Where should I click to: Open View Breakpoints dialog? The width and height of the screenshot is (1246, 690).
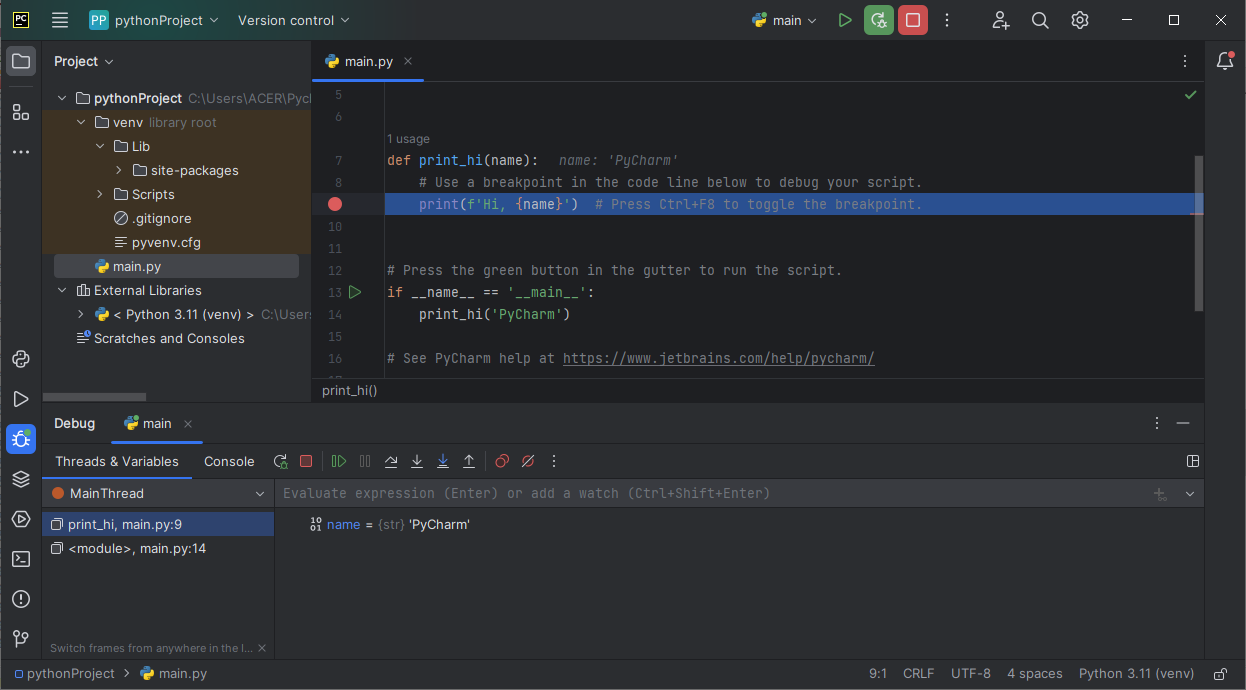[502, 461]
